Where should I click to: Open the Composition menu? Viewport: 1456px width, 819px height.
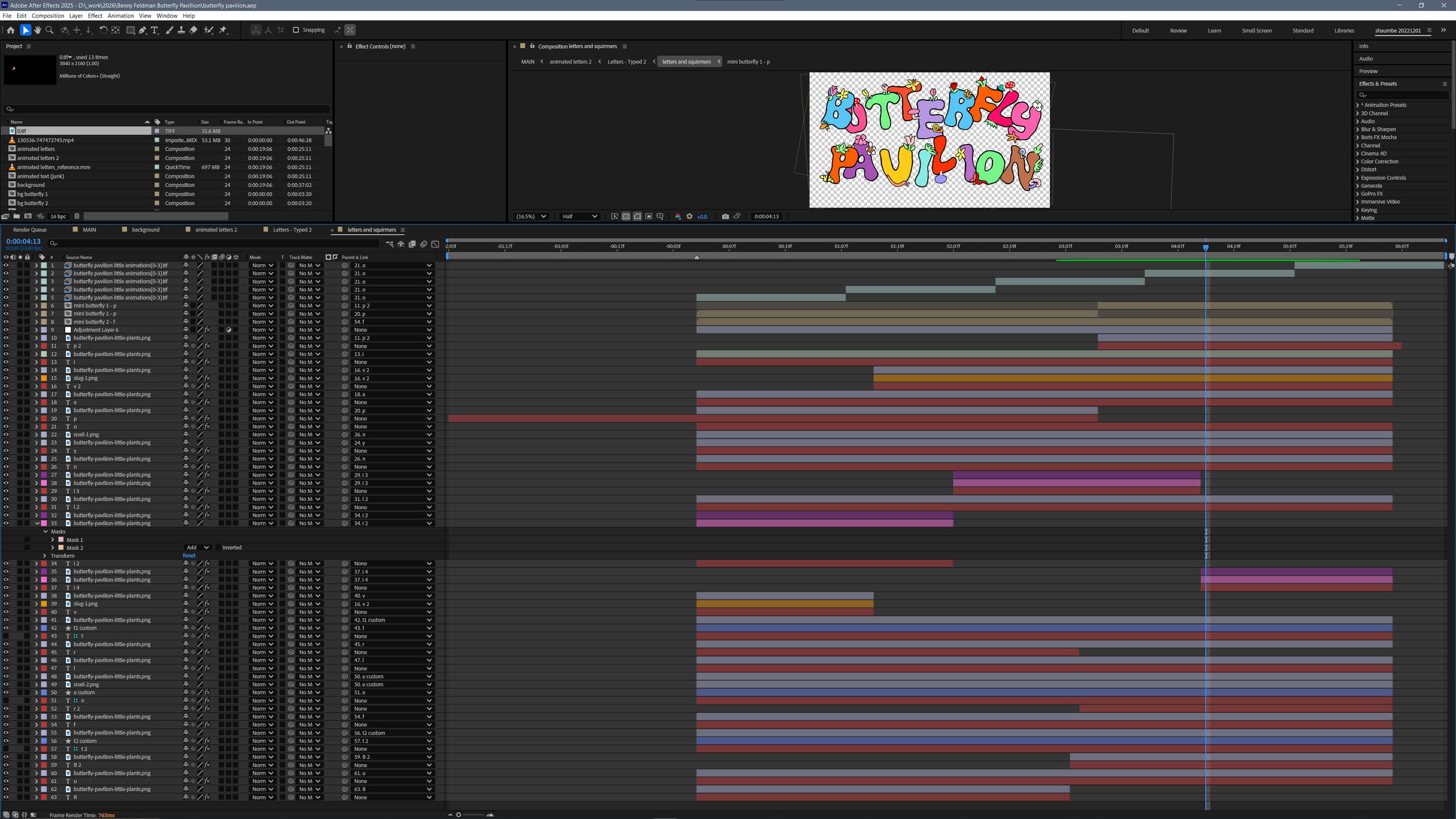tap(48, 16)
